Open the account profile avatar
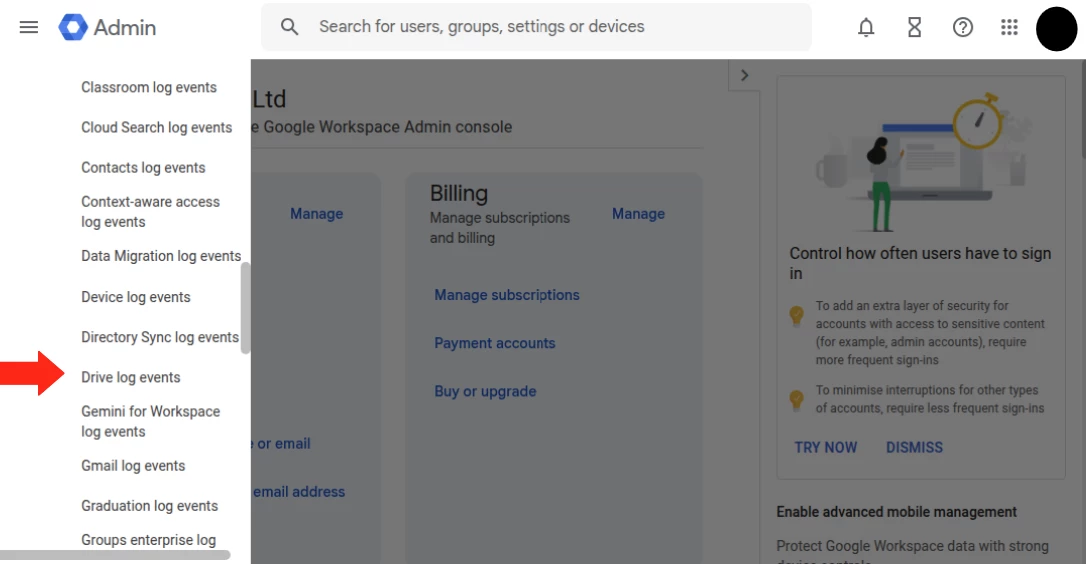The width and height of the screenshot is (1086, 564). click(x=1056, y=28)
